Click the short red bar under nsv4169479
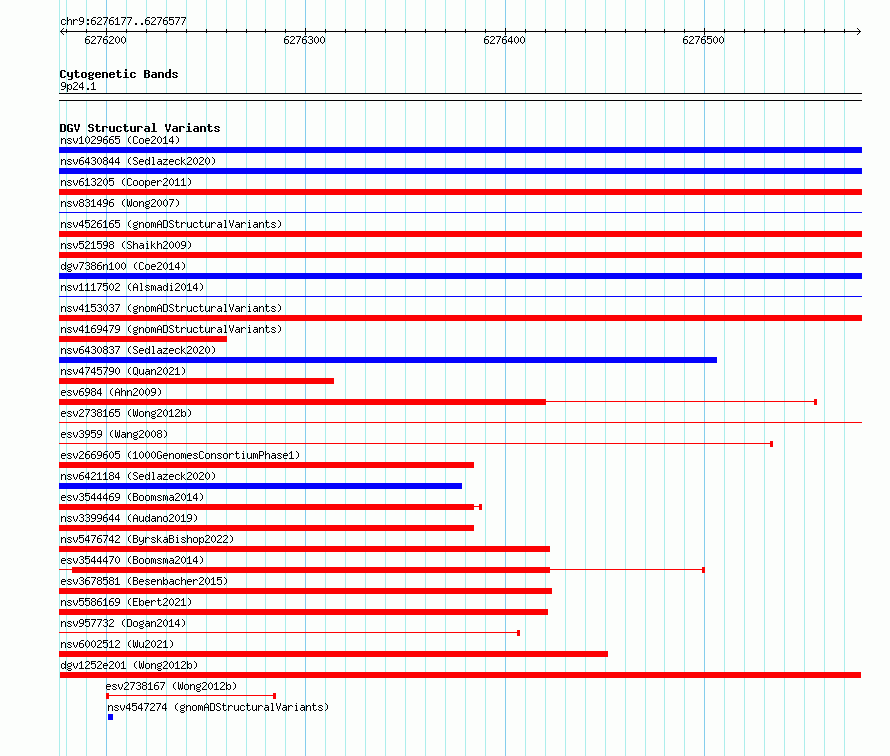The image size is (890, 756). coord(143,339)
